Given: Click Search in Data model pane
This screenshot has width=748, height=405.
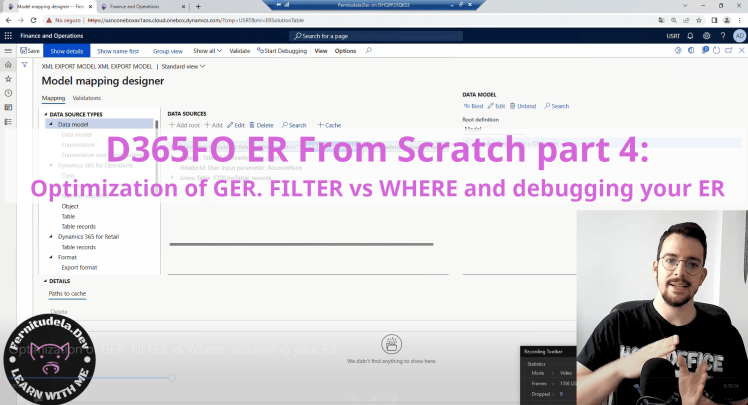Looking at the screenshot, I should click(x=557, y=106).
